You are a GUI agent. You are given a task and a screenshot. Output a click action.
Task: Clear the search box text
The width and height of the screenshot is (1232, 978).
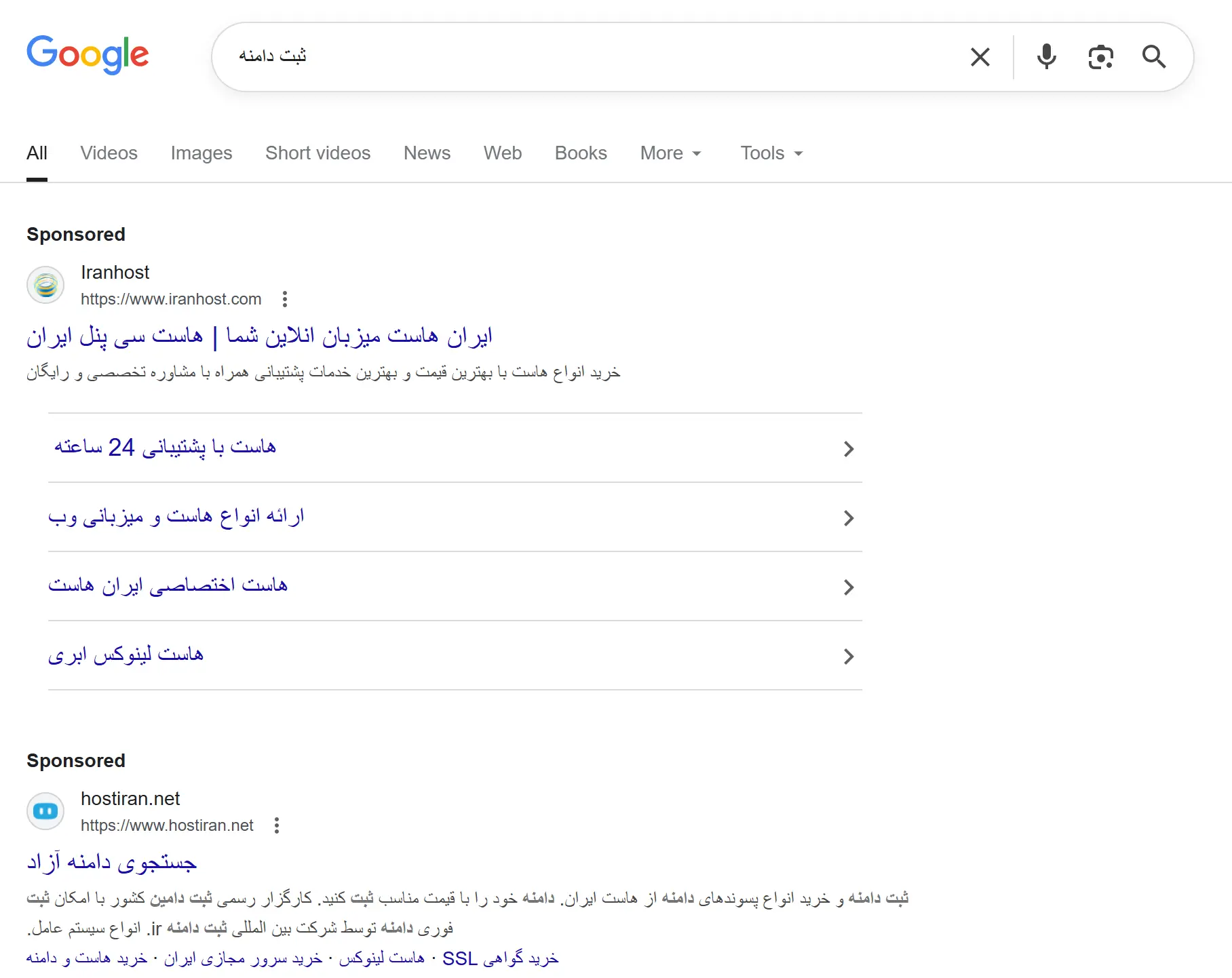980,57
